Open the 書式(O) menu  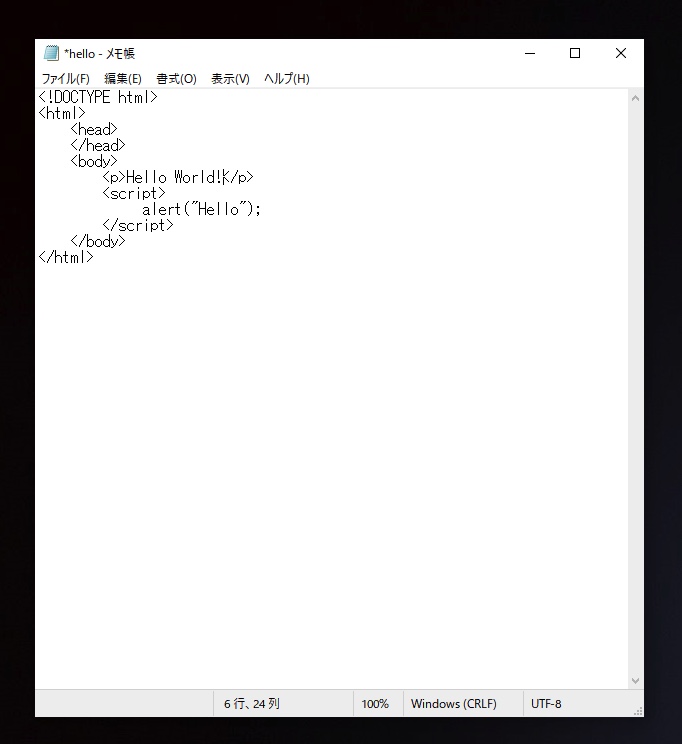tap(176, 79)
